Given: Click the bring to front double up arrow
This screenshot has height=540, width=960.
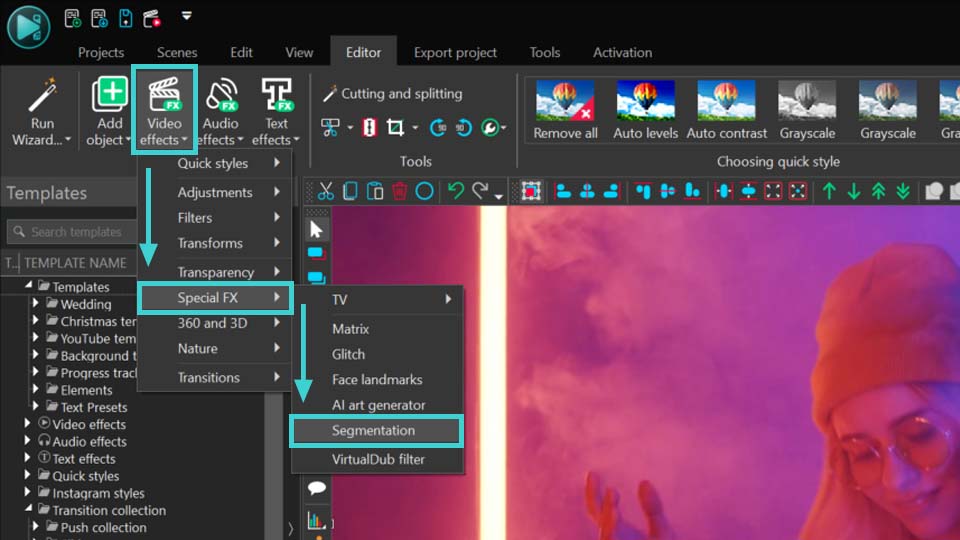Looking at the screenshot, I should [x=878, y=191].
